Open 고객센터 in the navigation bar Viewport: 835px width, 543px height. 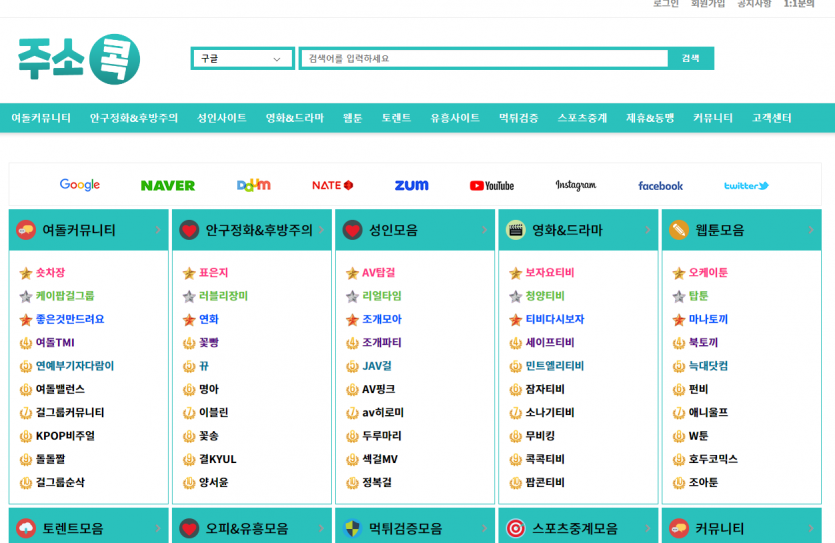point(772,118)
